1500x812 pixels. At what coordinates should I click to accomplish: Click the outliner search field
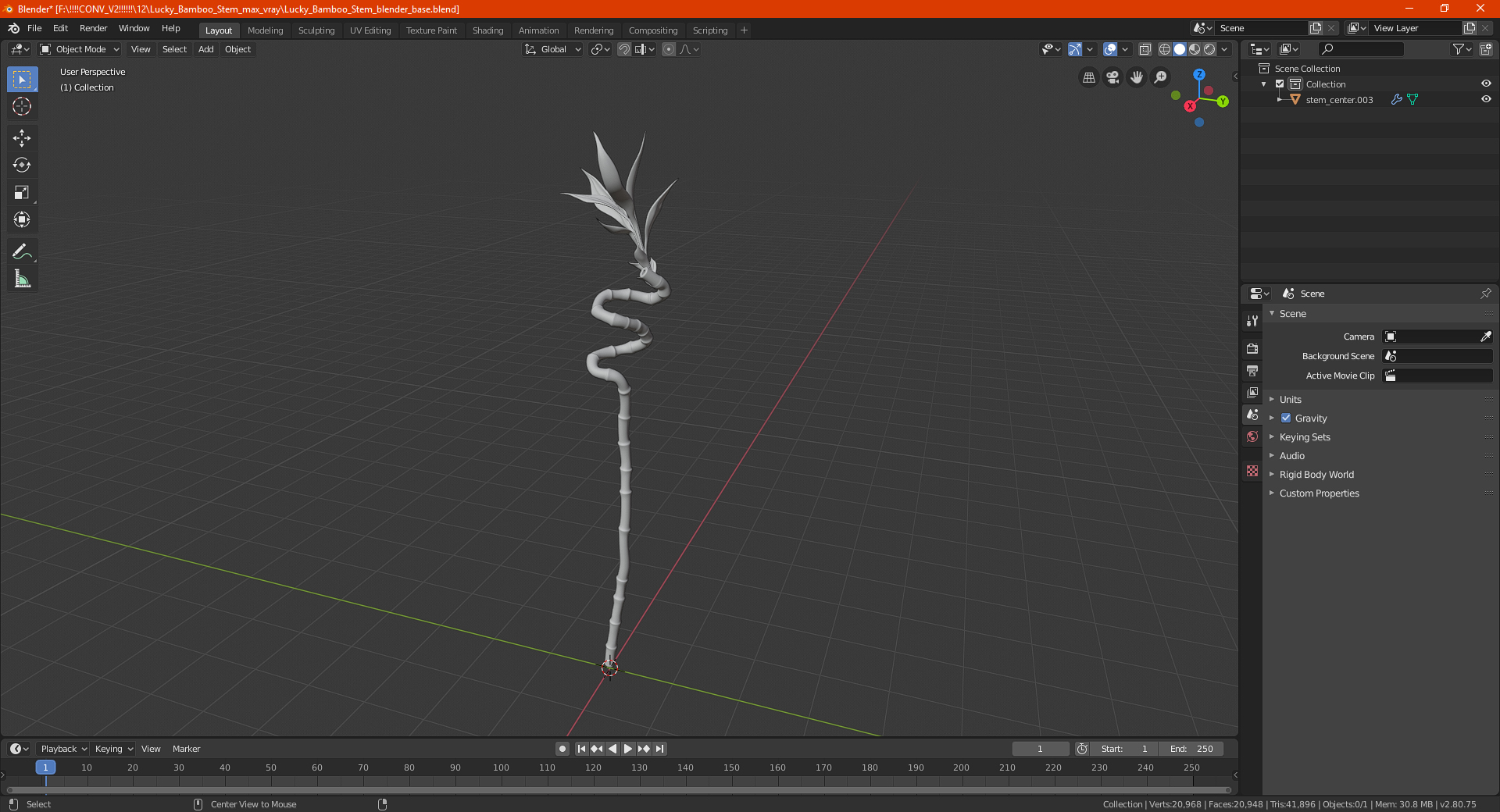point(1361,49)
